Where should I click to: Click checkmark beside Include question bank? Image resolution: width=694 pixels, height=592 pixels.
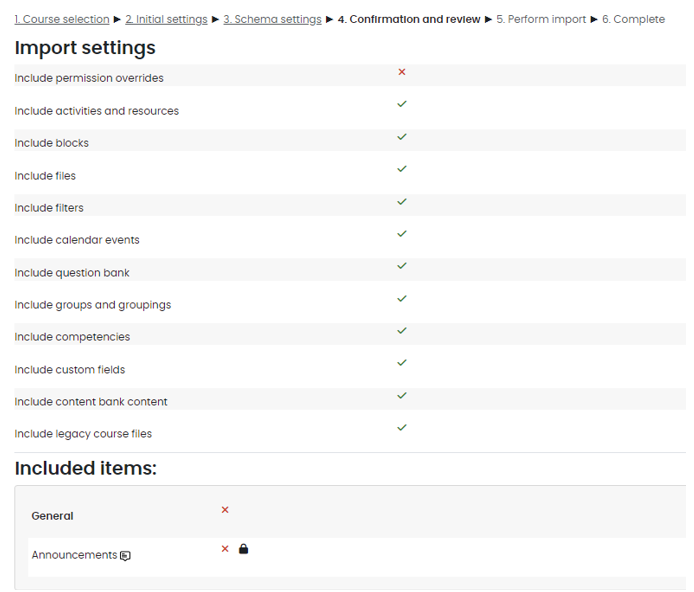pos(402,266)
